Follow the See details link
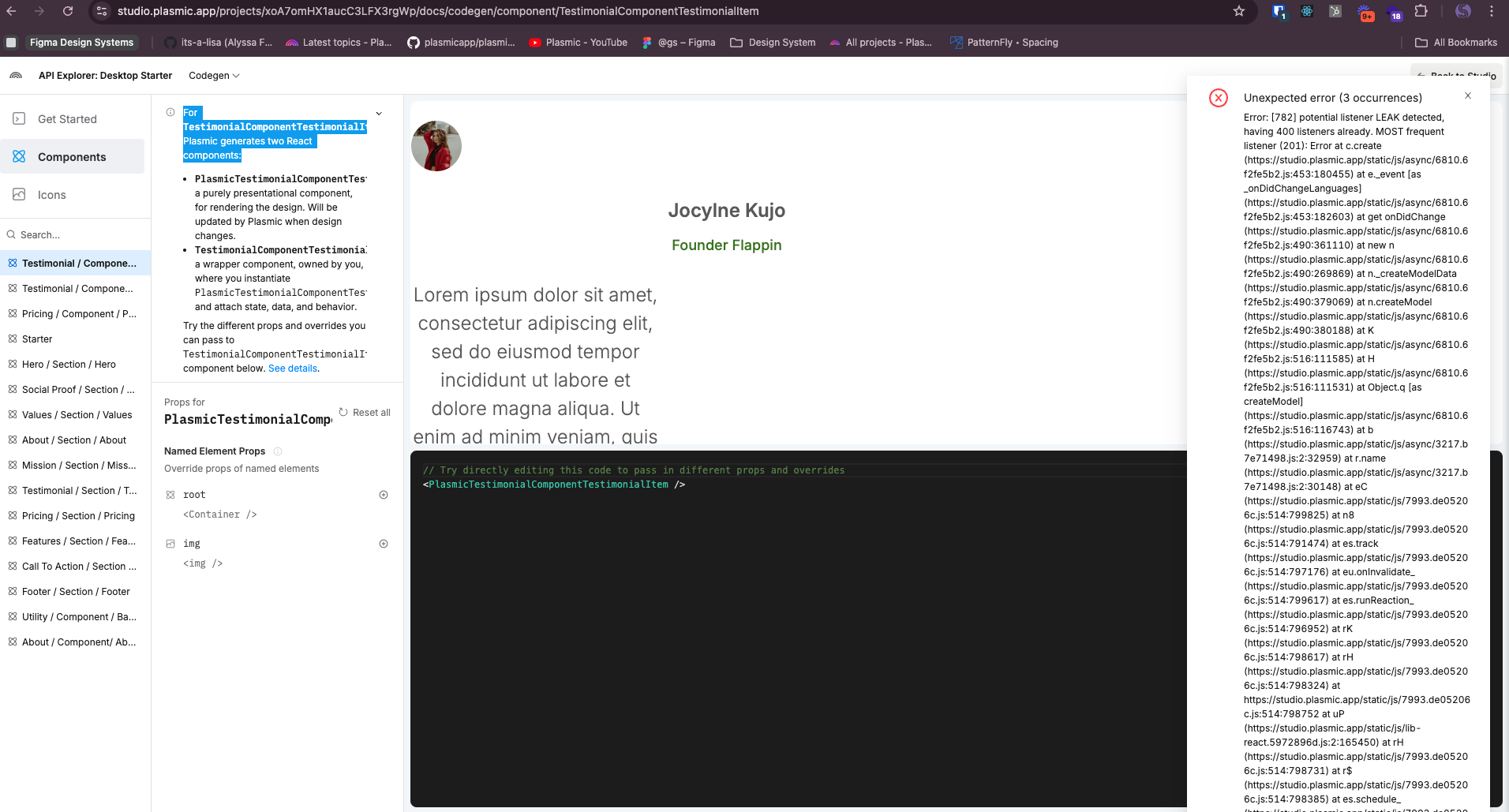The width and height of the screenshot is (1509, 812). tap(293, 369)
